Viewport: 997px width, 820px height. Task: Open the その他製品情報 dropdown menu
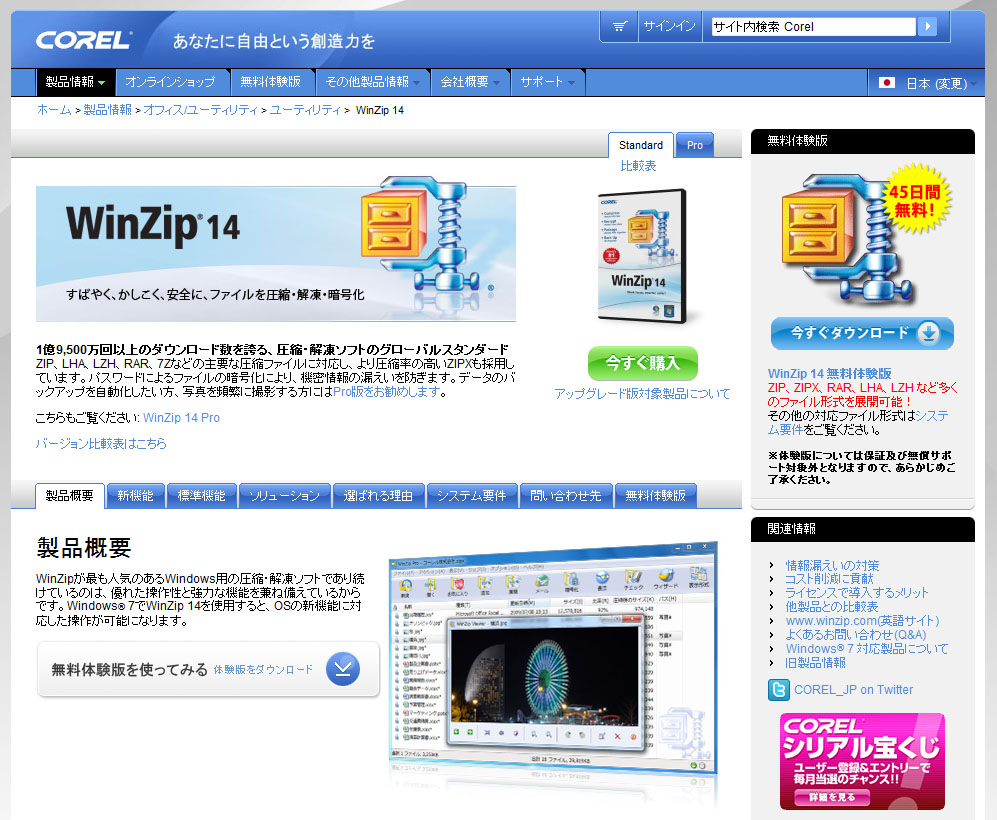[373, 82]
